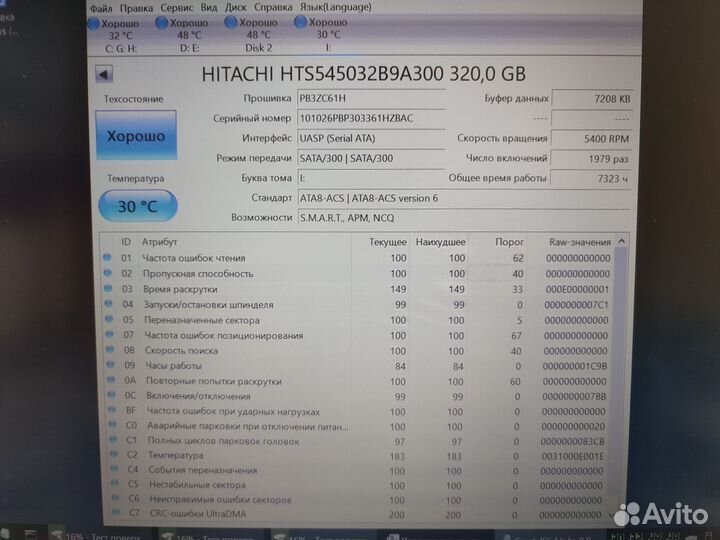Click the Текущее column header
The width and height of the screenshot is (720, 540).
pos(388,242)
